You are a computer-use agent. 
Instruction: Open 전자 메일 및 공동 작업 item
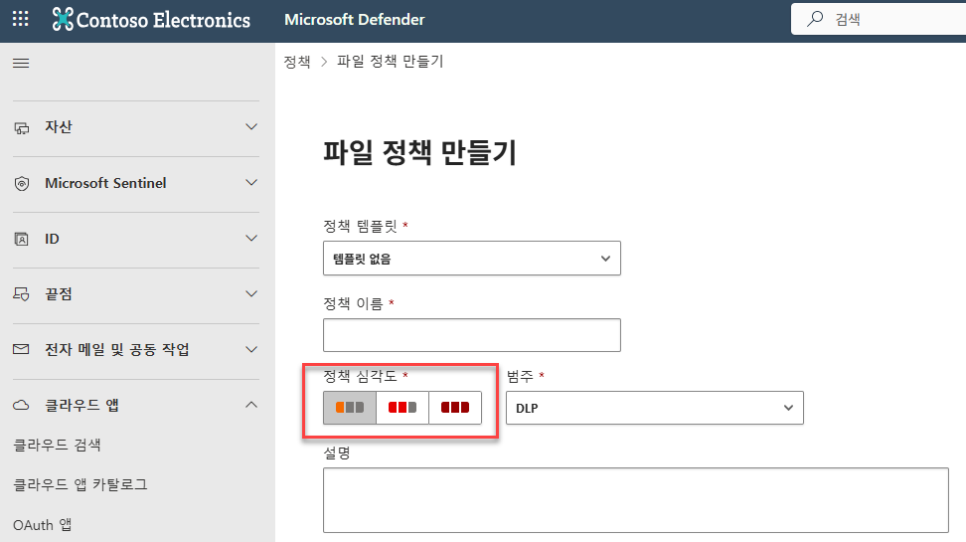click(x=136, y=349)
